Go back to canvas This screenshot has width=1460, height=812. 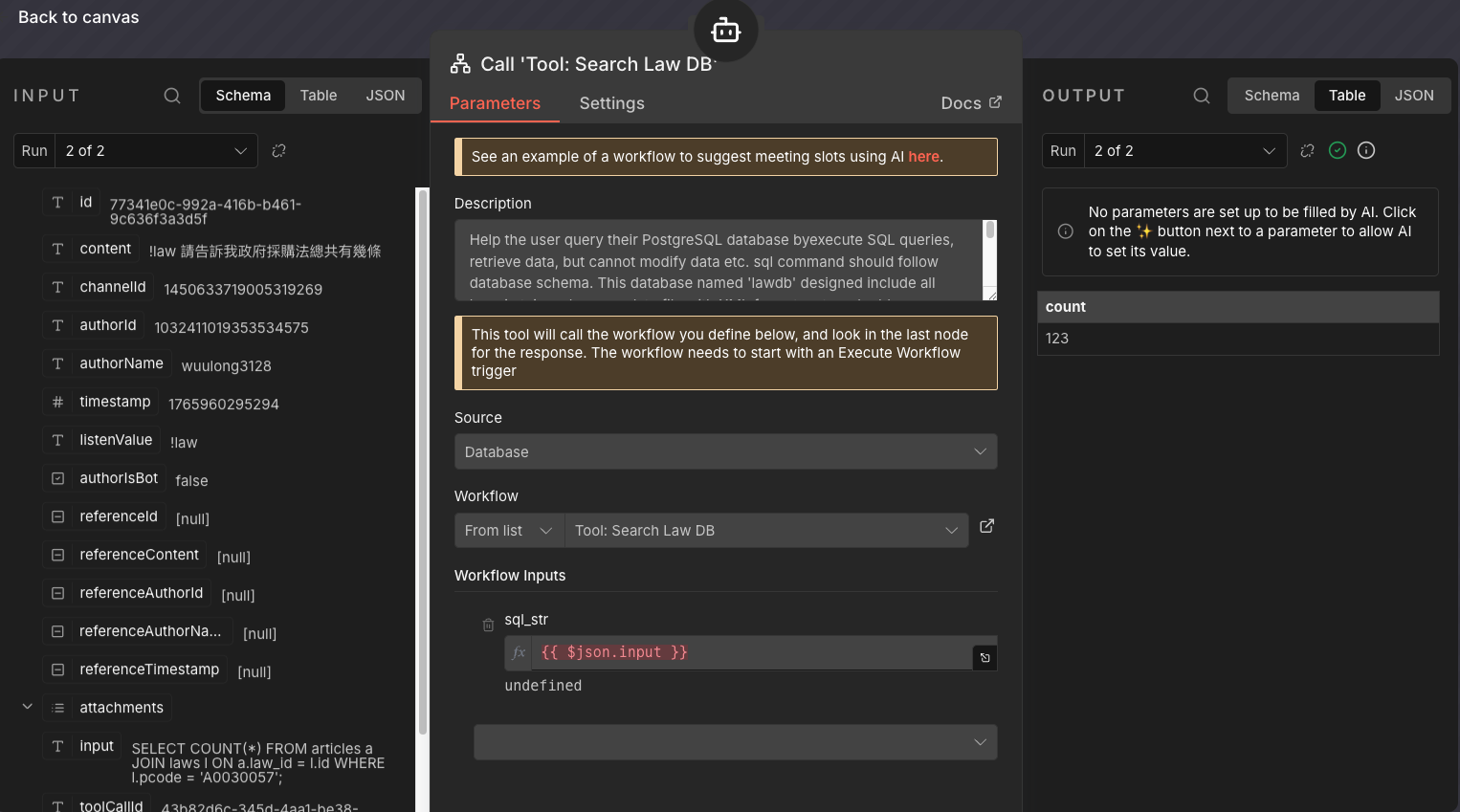(78, 17)
